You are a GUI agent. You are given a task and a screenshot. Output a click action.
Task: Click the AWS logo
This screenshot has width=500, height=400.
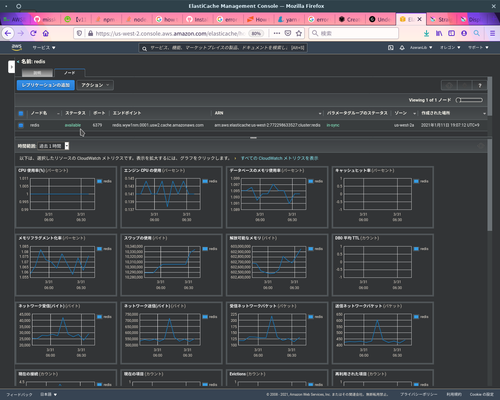(x=17, y=48)
